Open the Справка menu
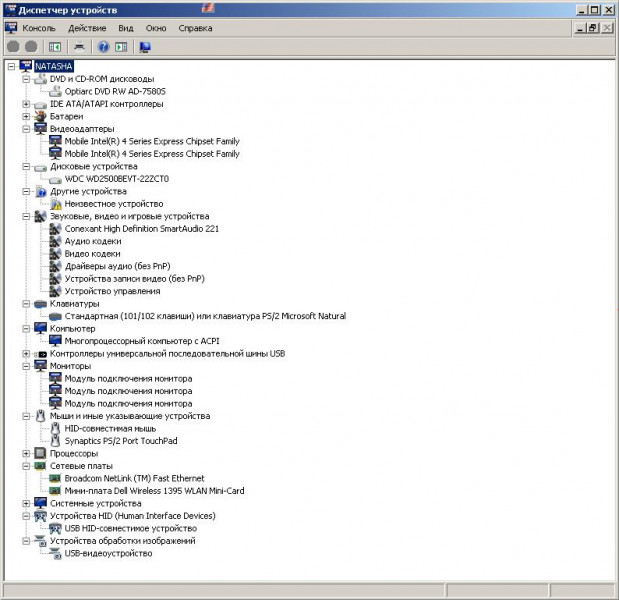Image resolution: width=619 pixels, height=600 pixels. (195, 28)
